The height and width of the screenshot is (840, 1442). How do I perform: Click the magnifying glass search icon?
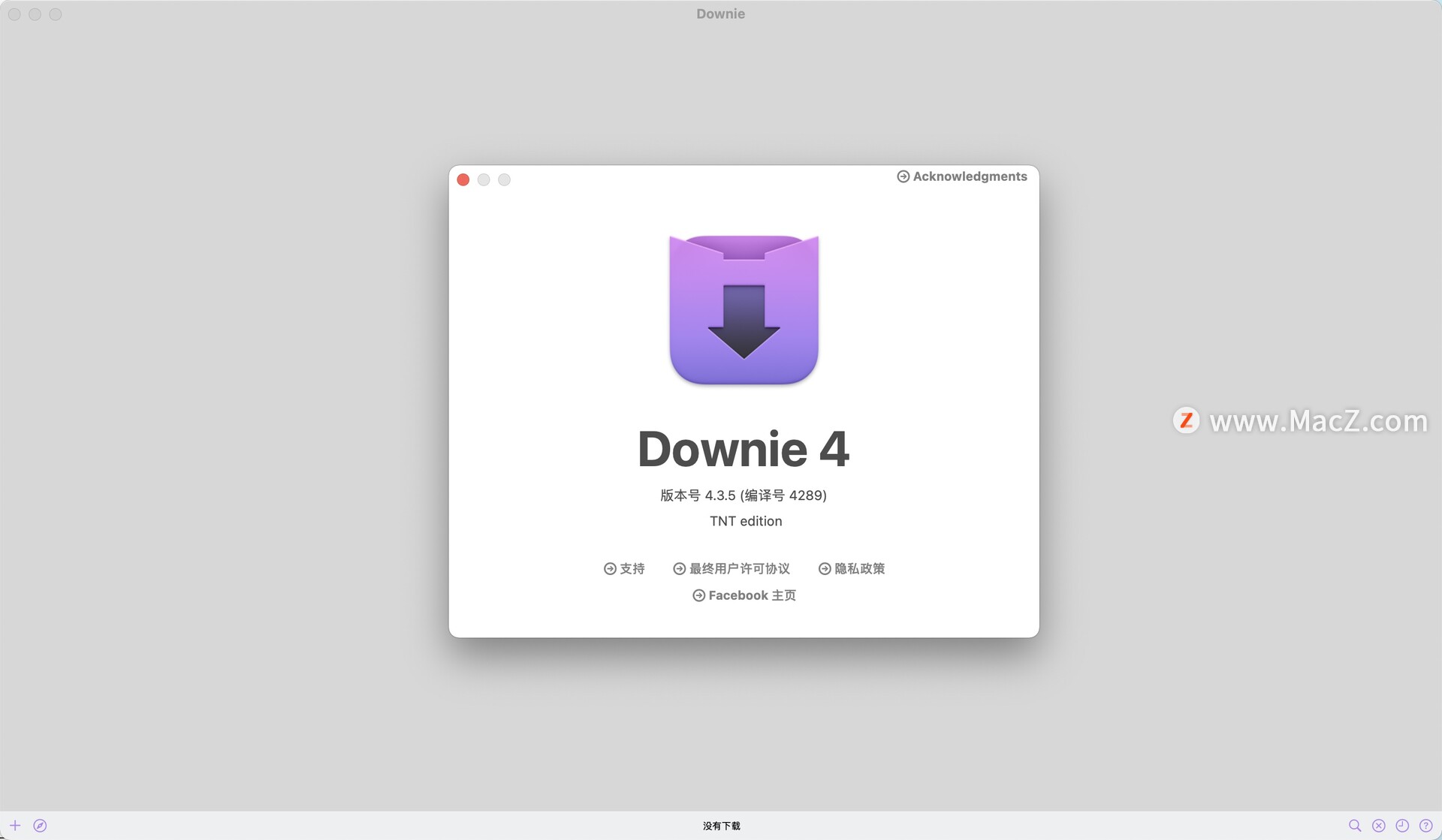point(1355,825)
